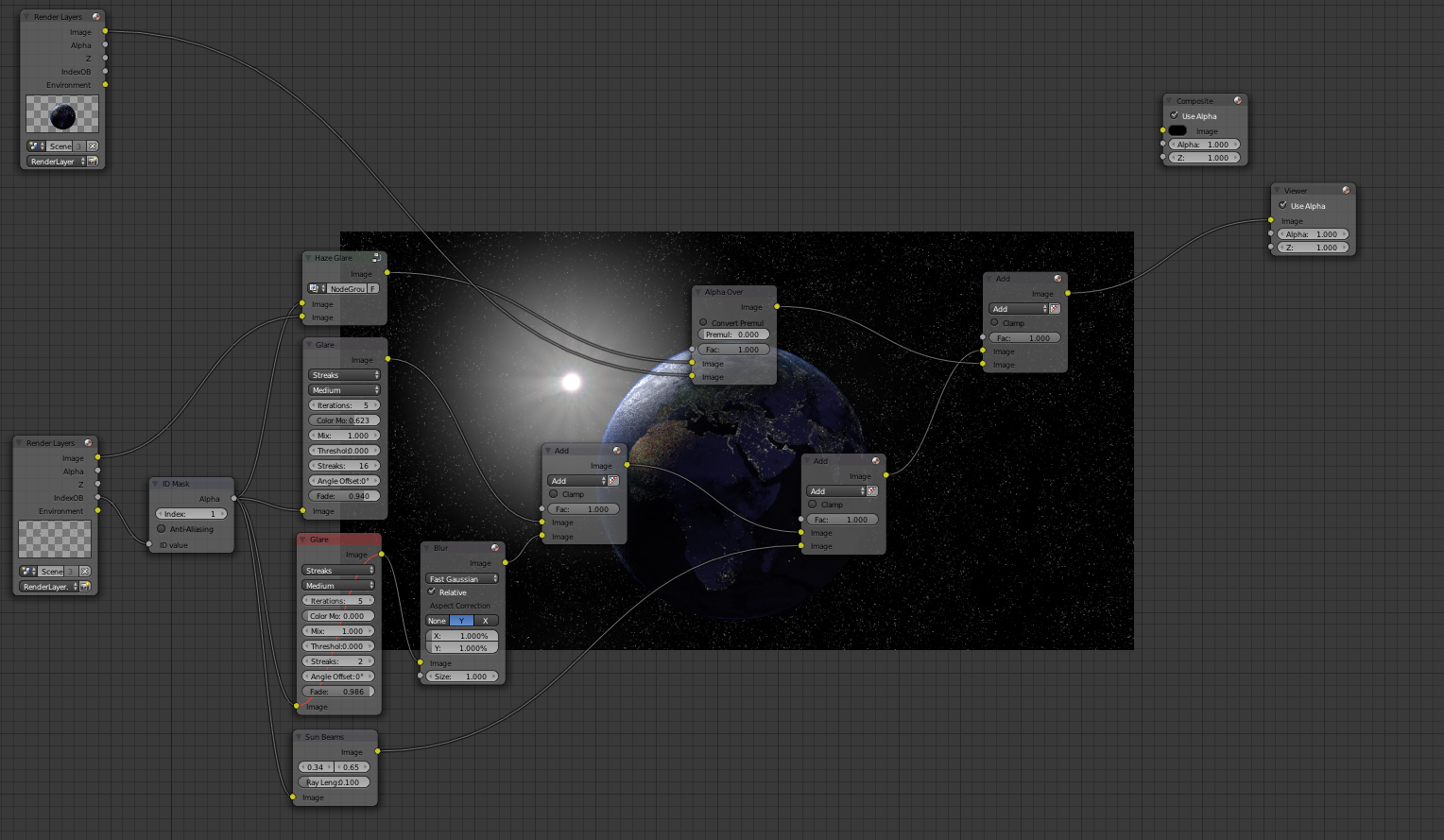1444x840 pixels.
Task: Enable Clamp on Add node linked to Viewer
Action: point(994,322)
